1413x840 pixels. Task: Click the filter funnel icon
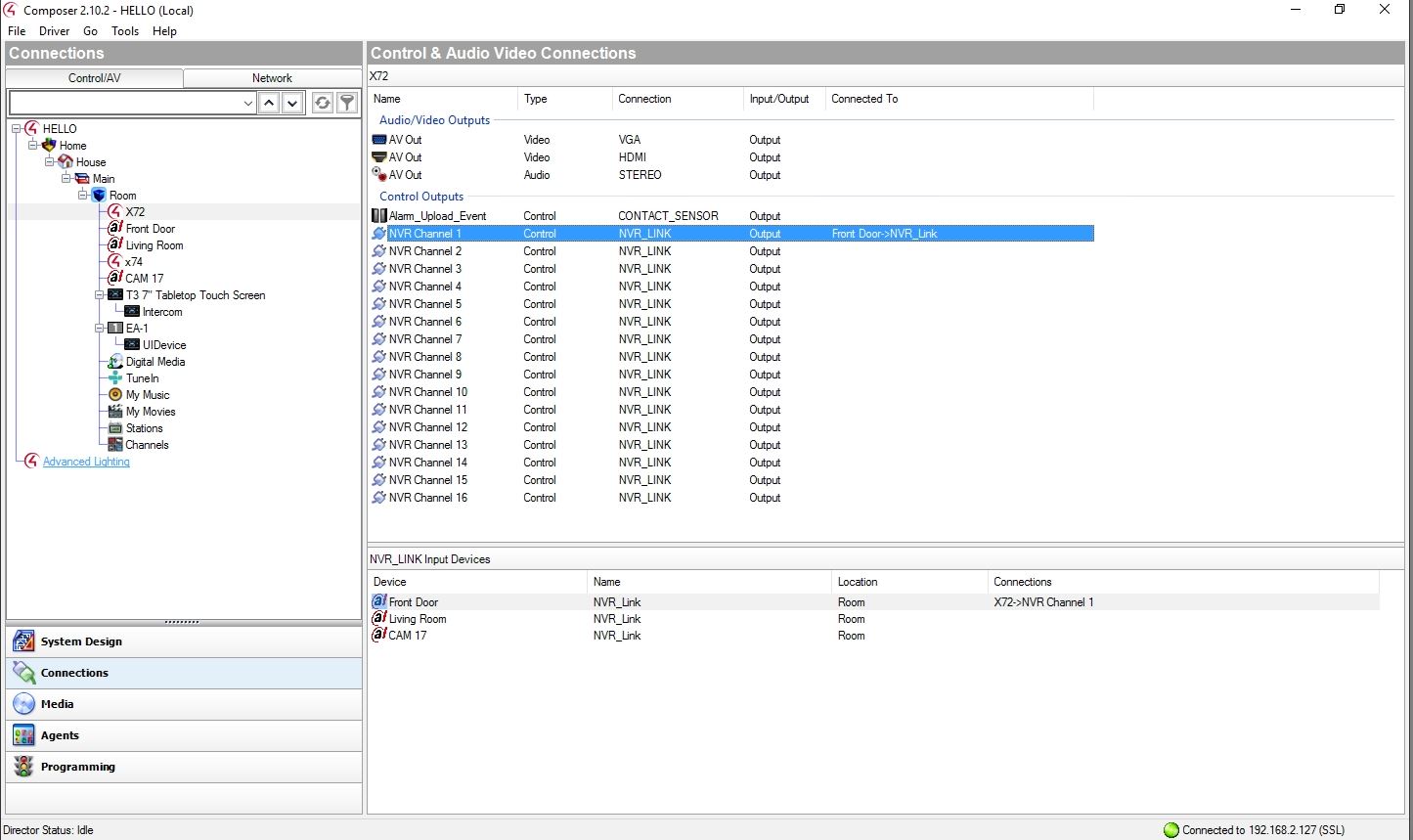[x=347, y=103]
